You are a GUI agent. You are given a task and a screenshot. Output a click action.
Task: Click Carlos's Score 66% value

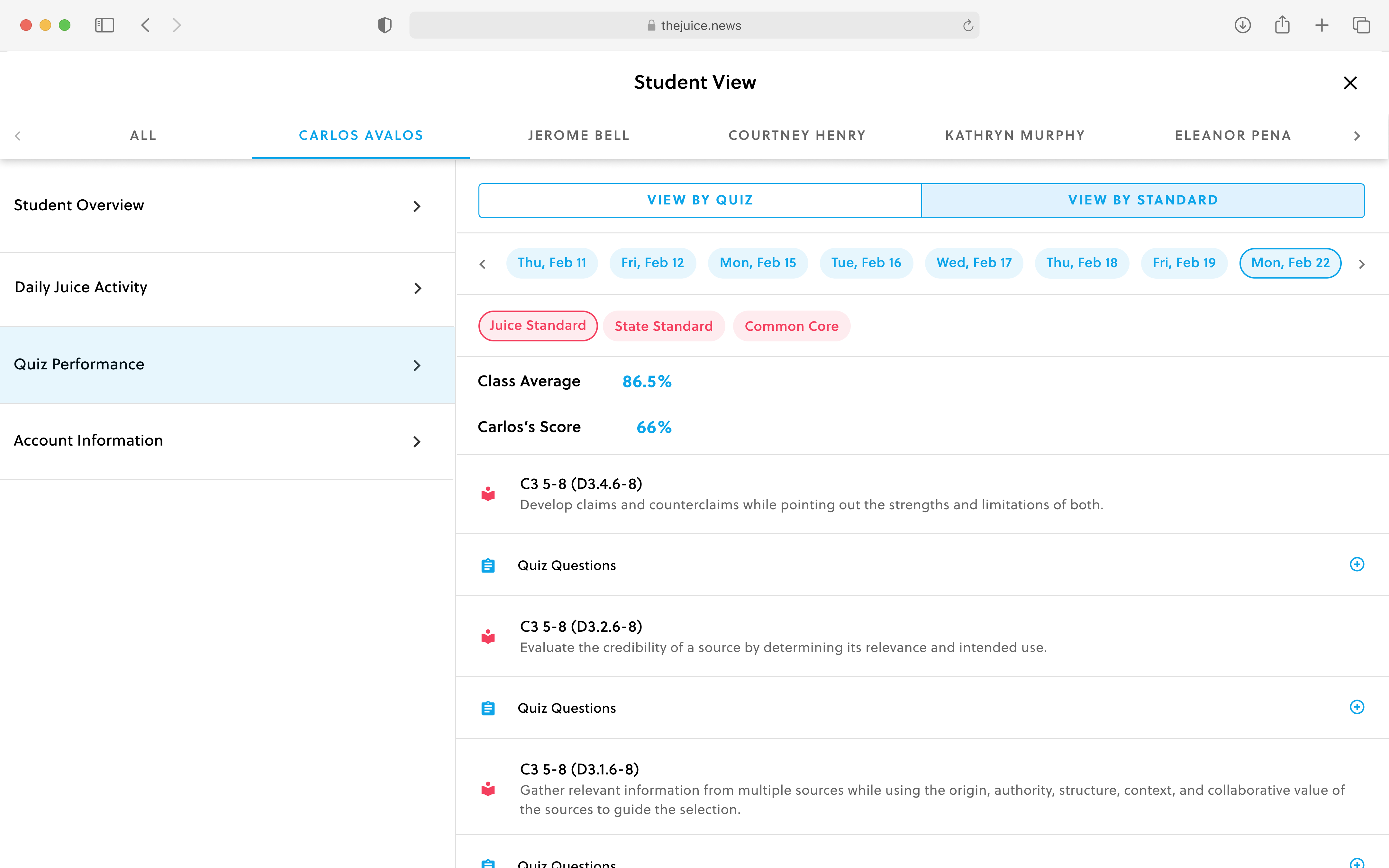[x=654, y=427]
